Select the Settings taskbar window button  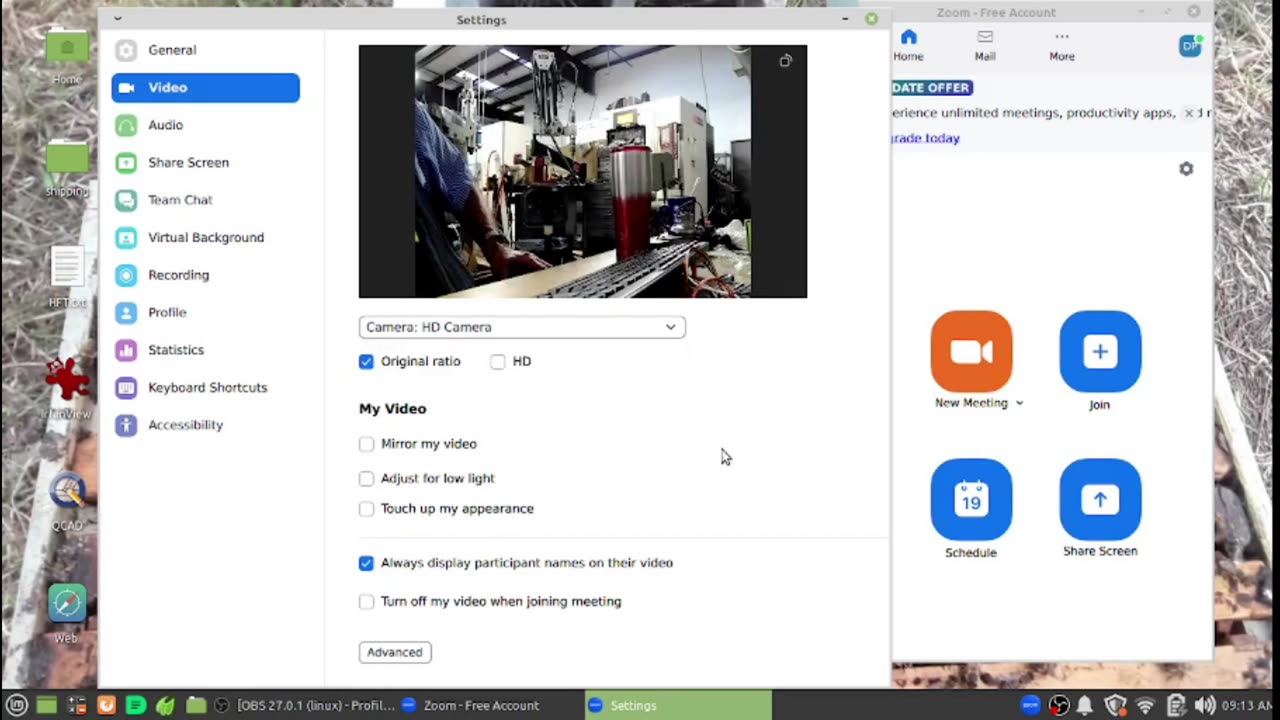pyautogui.click(x=679, y=705)
